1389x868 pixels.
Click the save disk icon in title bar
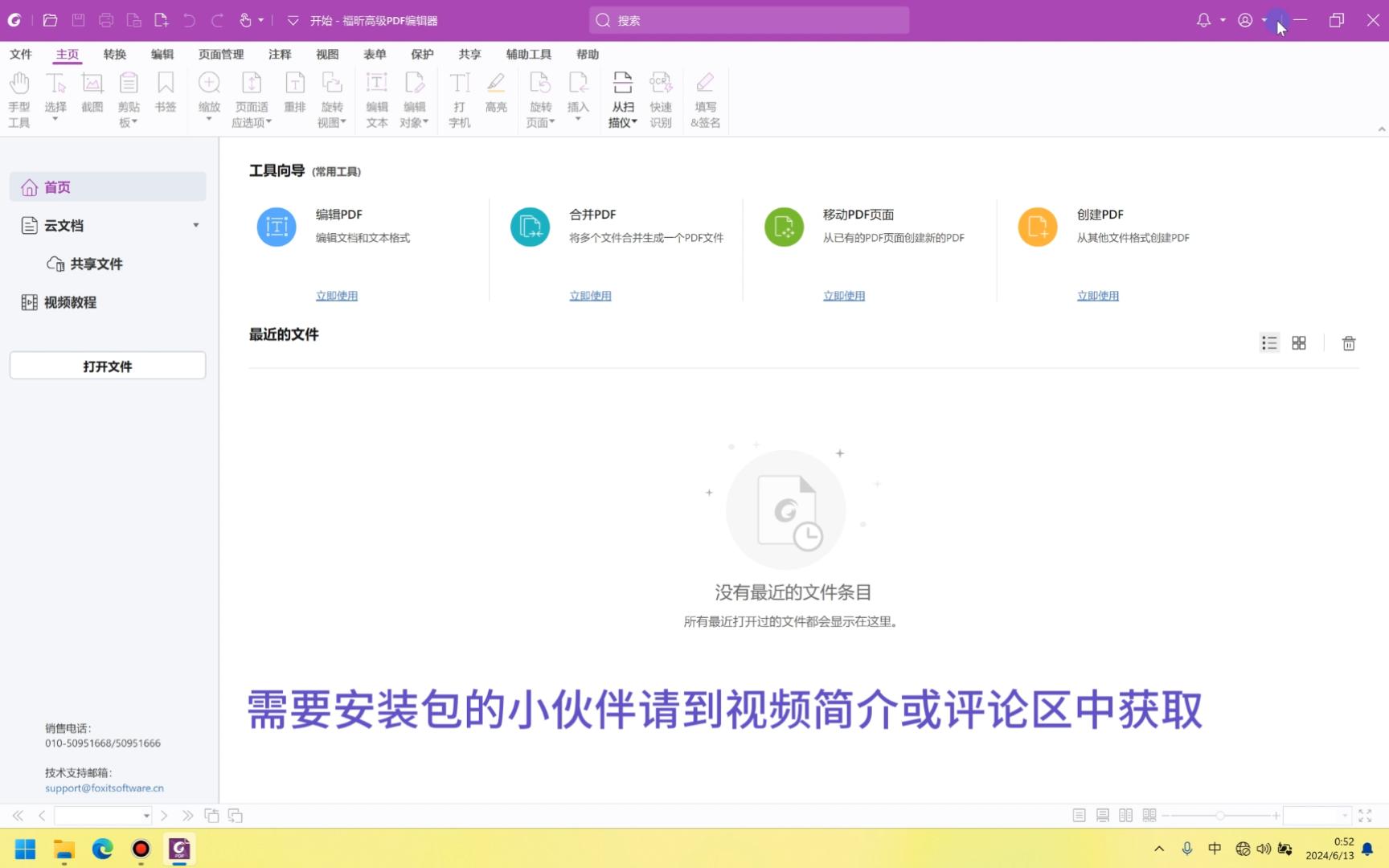(78, 20)
